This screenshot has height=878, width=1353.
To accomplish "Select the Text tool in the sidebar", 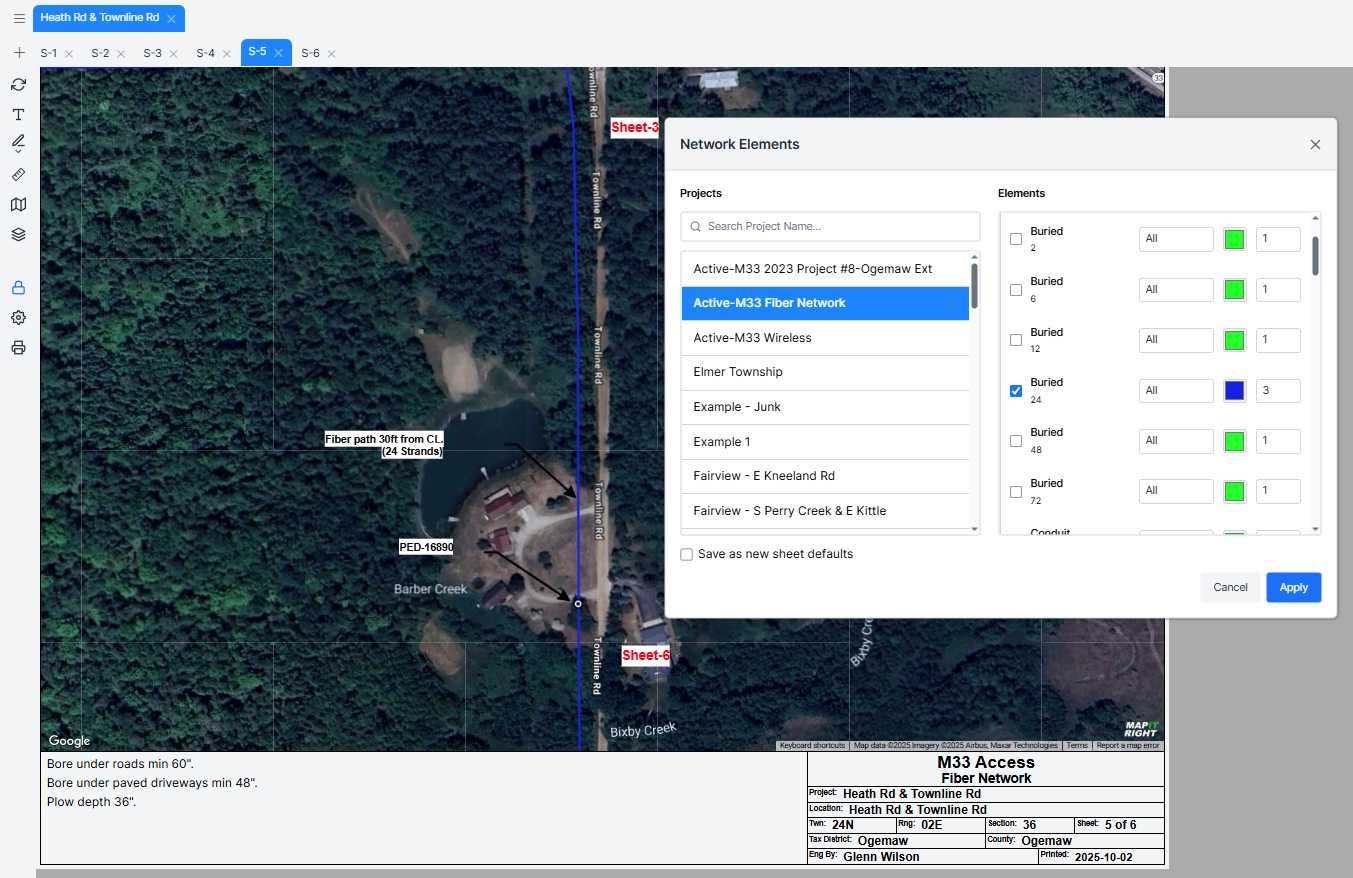I will 18,114.
